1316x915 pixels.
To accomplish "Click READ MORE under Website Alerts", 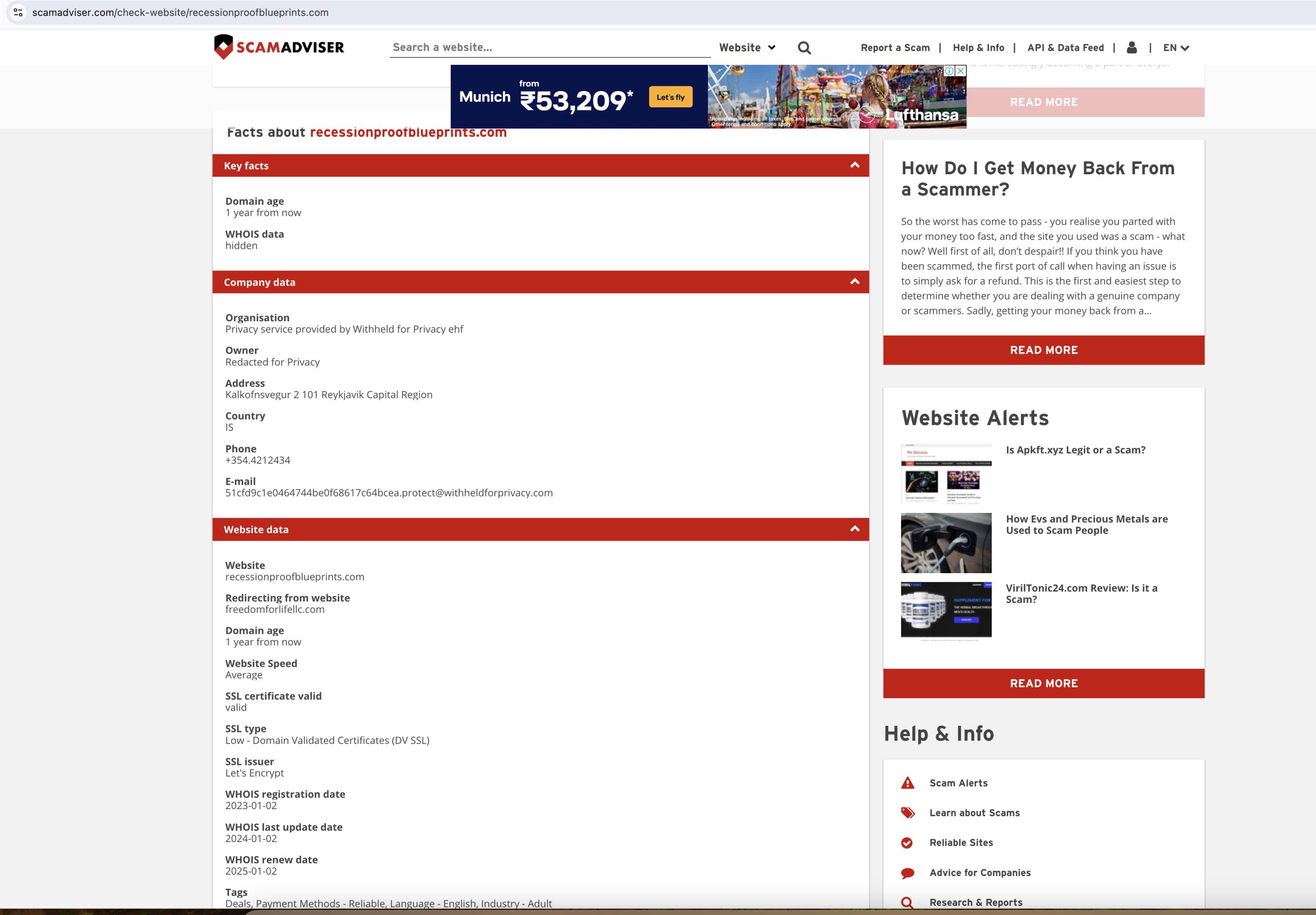I will click(1043, 683).
